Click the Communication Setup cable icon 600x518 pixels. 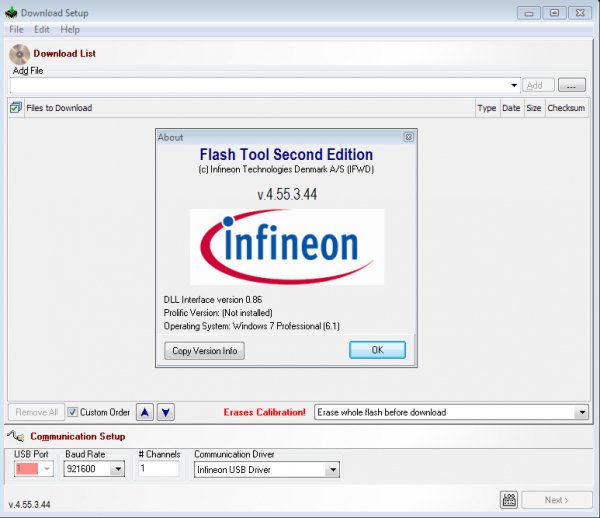(x=16, y=436)
